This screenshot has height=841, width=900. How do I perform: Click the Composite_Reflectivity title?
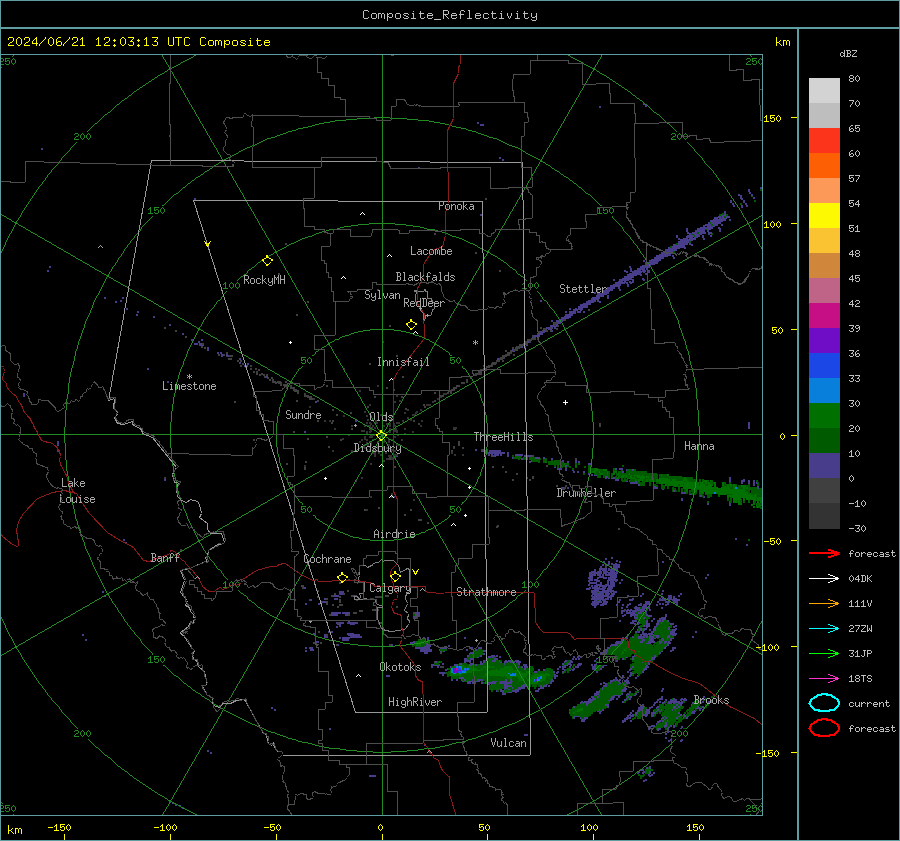pos(450,15)
